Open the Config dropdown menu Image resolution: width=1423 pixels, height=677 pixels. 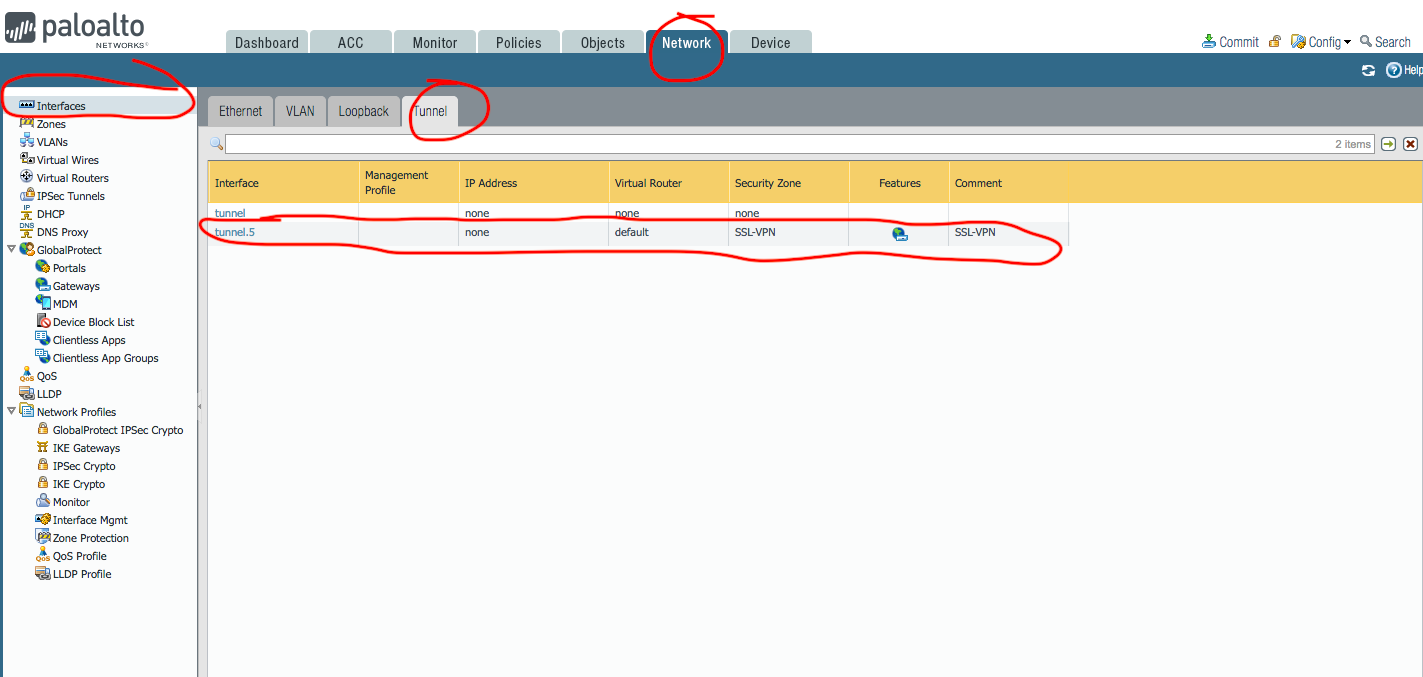tap(1322, 42)
